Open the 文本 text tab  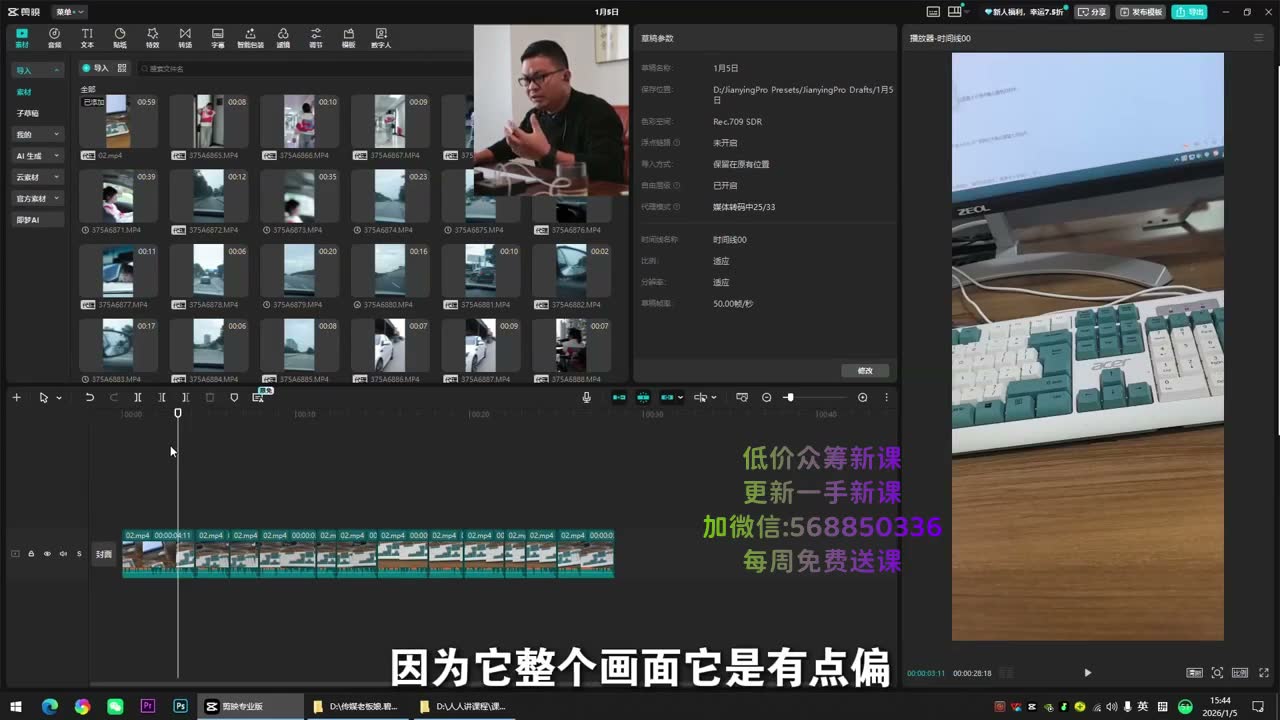tap(87, 38)
